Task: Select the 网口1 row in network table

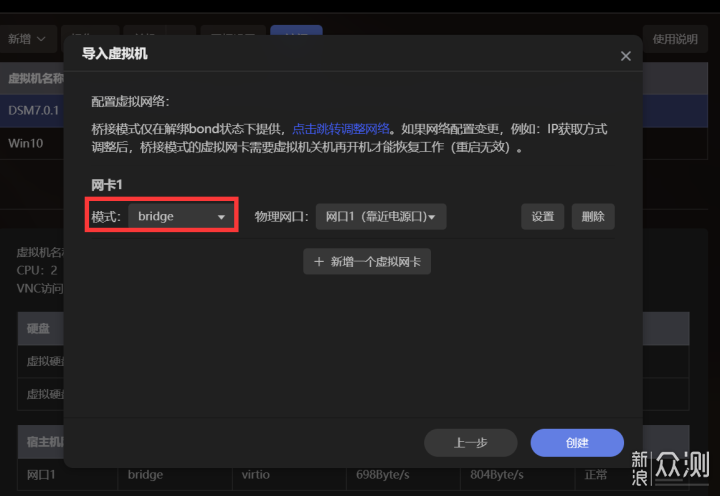Action: pyautogui.click(x=40, y=475)
